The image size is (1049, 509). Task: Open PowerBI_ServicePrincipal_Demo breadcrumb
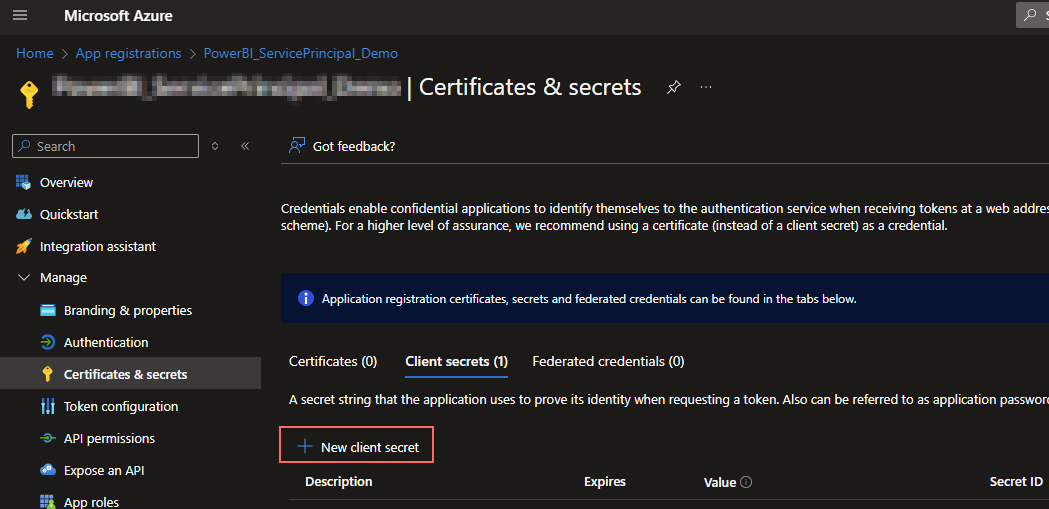tap(301, 54)
